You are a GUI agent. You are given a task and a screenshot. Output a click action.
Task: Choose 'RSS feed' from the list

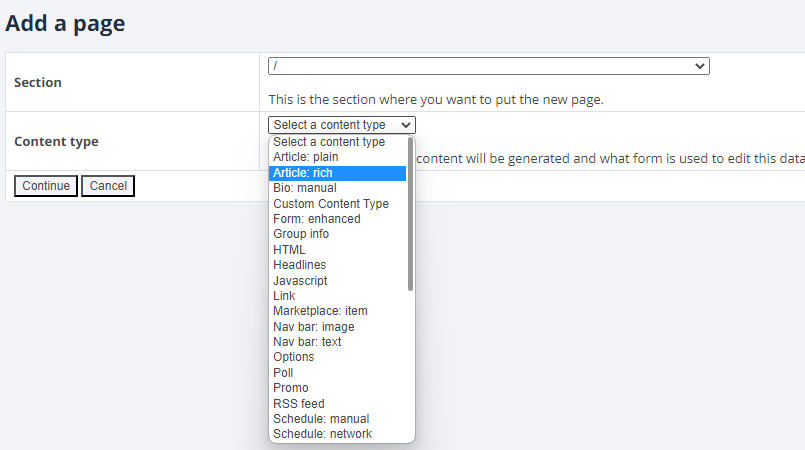point(299,404)
